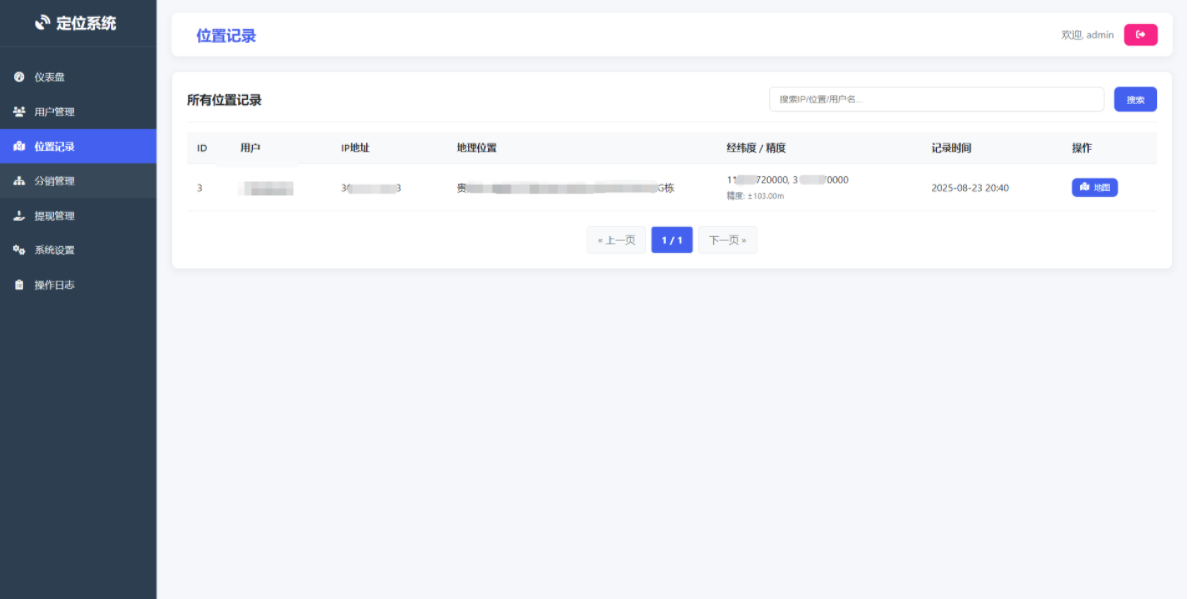Click the 记录时间 column header
This screenshot has height=599, width=1195.
(951, 148)
